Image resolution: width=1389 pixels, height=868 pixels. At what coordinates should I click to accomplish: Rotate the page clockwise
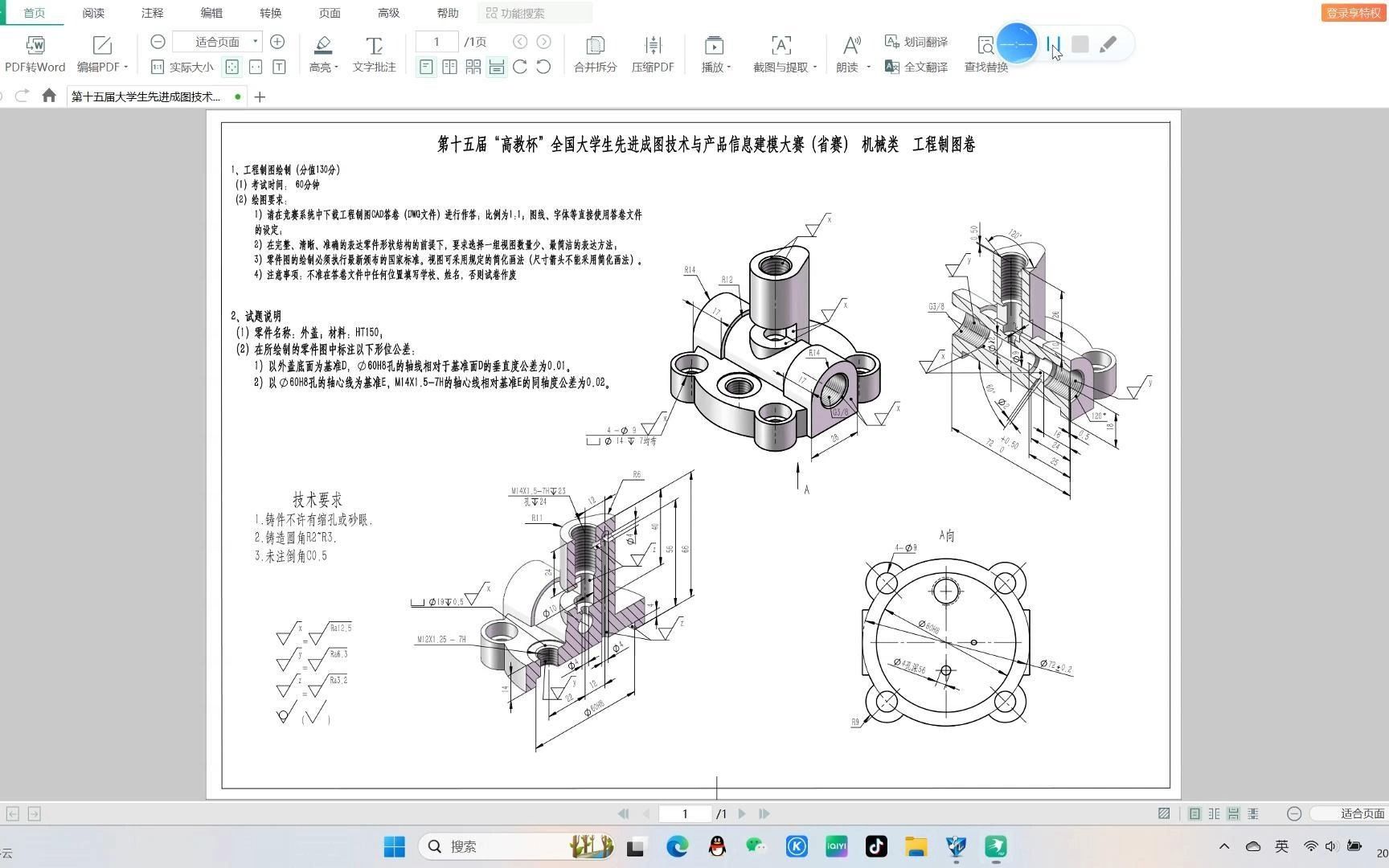(x=520, y=67)
